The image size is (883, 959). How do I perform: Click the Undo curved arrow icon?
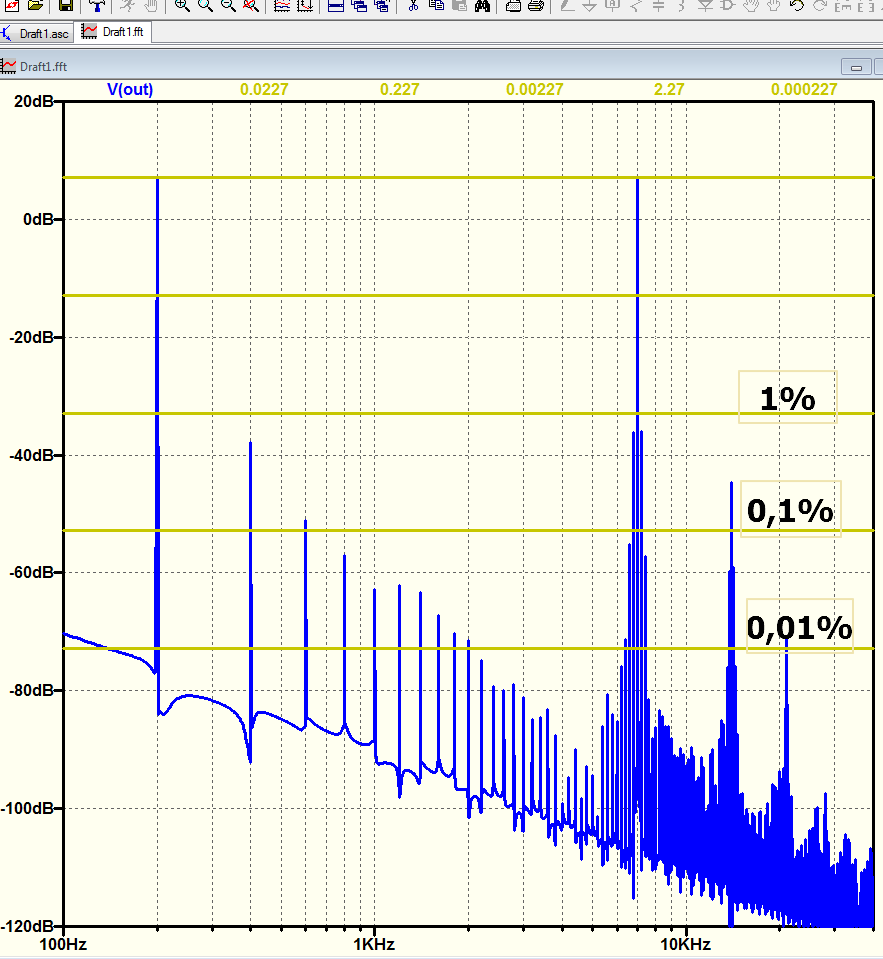click(x=797, y=6)
